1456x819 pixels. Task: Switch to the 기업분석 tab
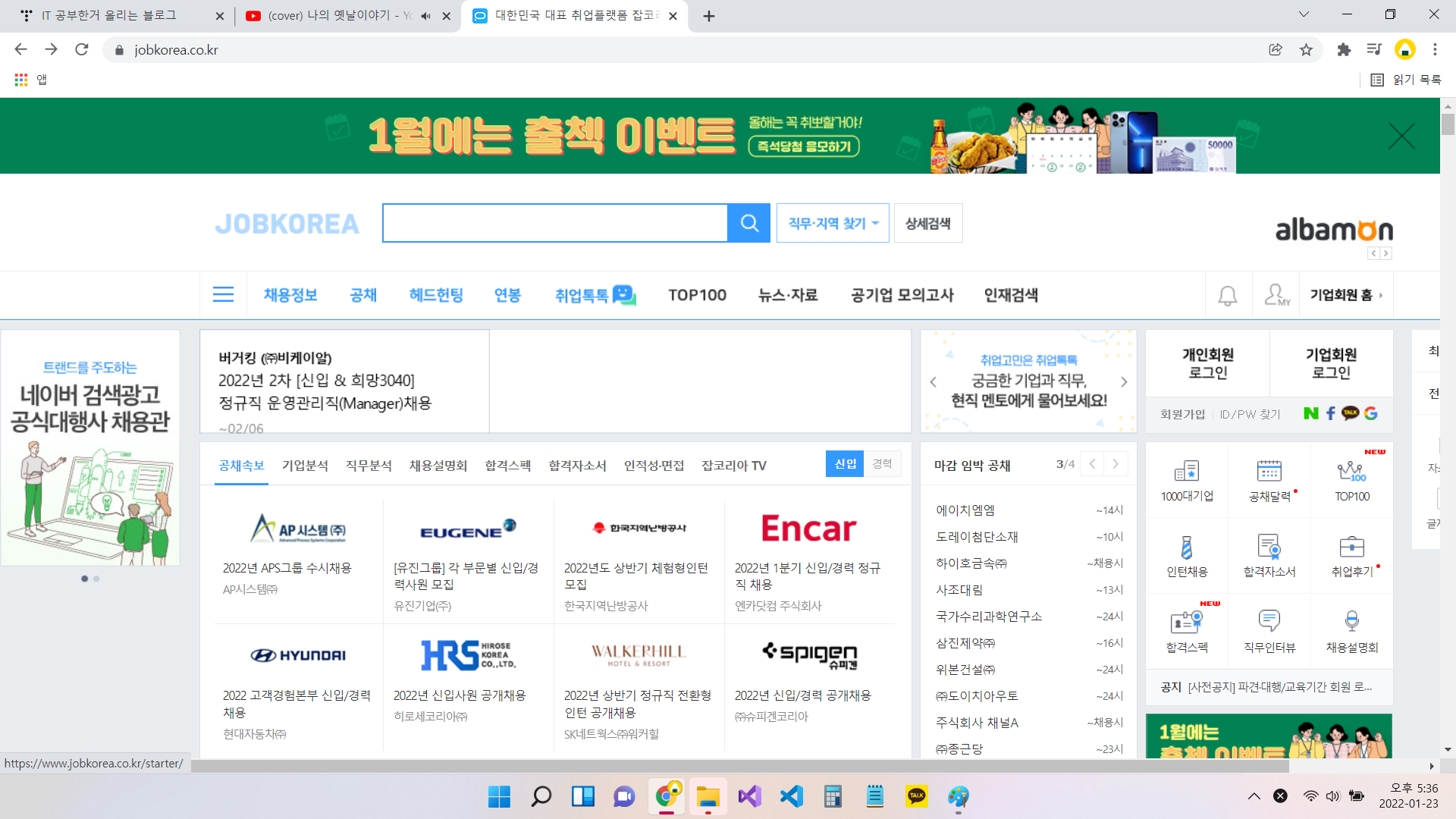(305, 466)
